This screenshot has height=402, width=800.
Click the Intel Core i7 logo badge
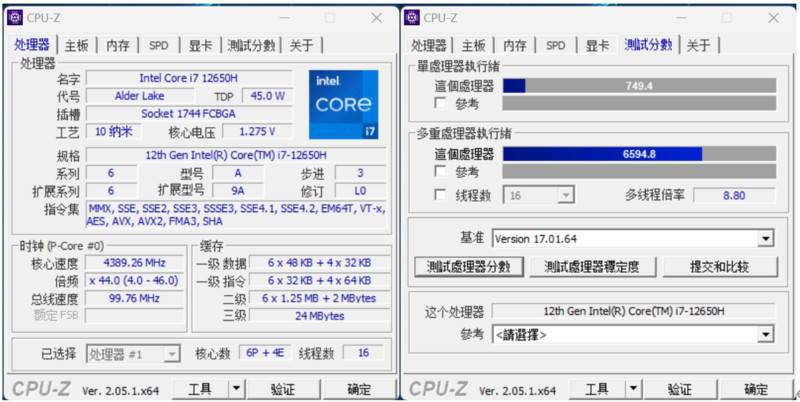click(344, 104)
